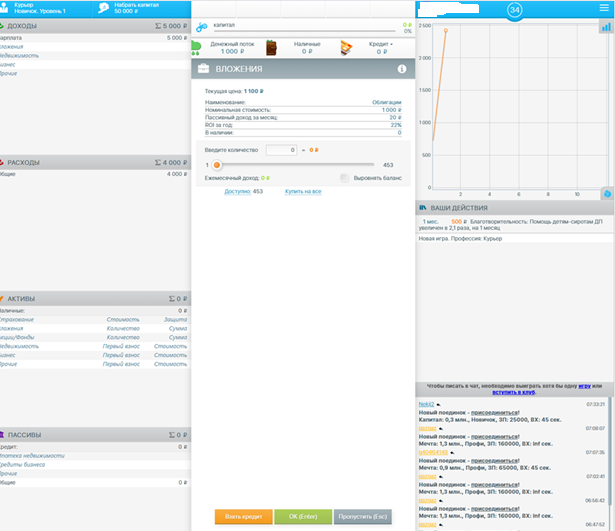615x531 pixels.
Task: Click the Текущая цена 1 100 ₽ text
Action: pyautogui.click(x=234, y=91)
